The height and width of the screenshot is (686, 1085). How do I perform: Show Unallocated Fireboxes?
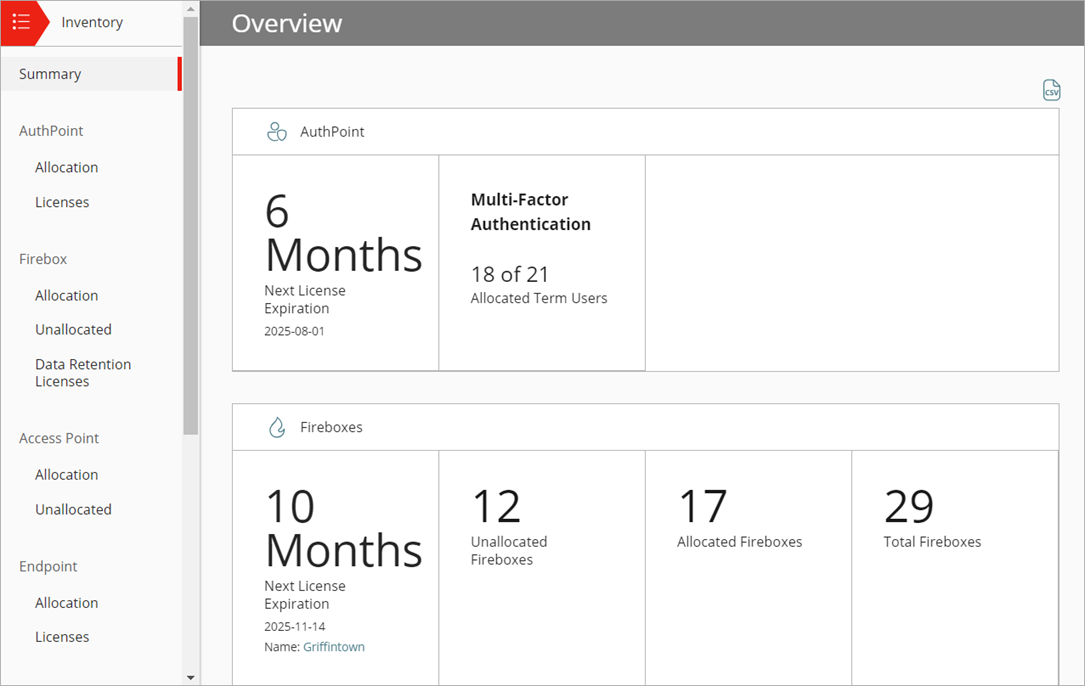pyautogui.click(x=73, y=329)
